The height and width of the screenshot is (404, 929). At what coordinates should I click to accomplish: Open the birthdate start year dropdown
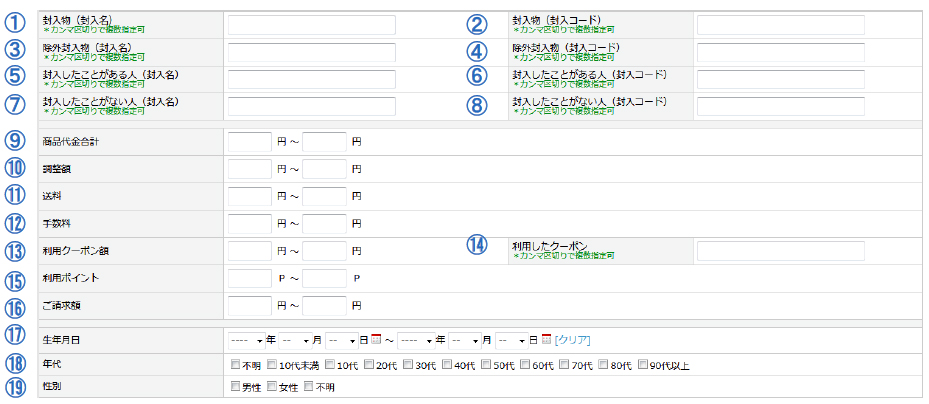246,340
